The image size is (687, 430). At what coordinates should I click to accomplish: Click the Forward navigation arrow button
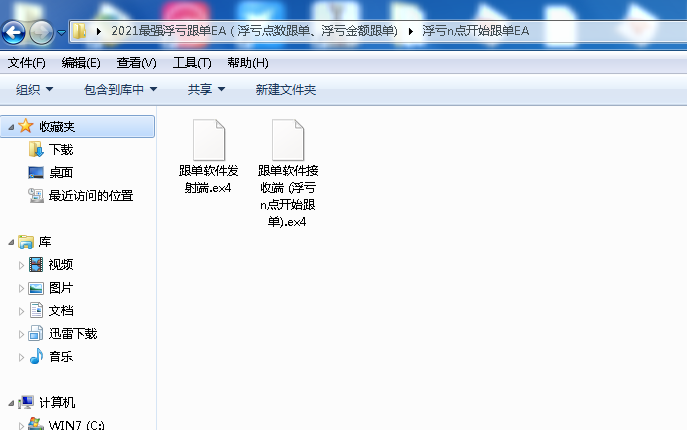[41, 32]
